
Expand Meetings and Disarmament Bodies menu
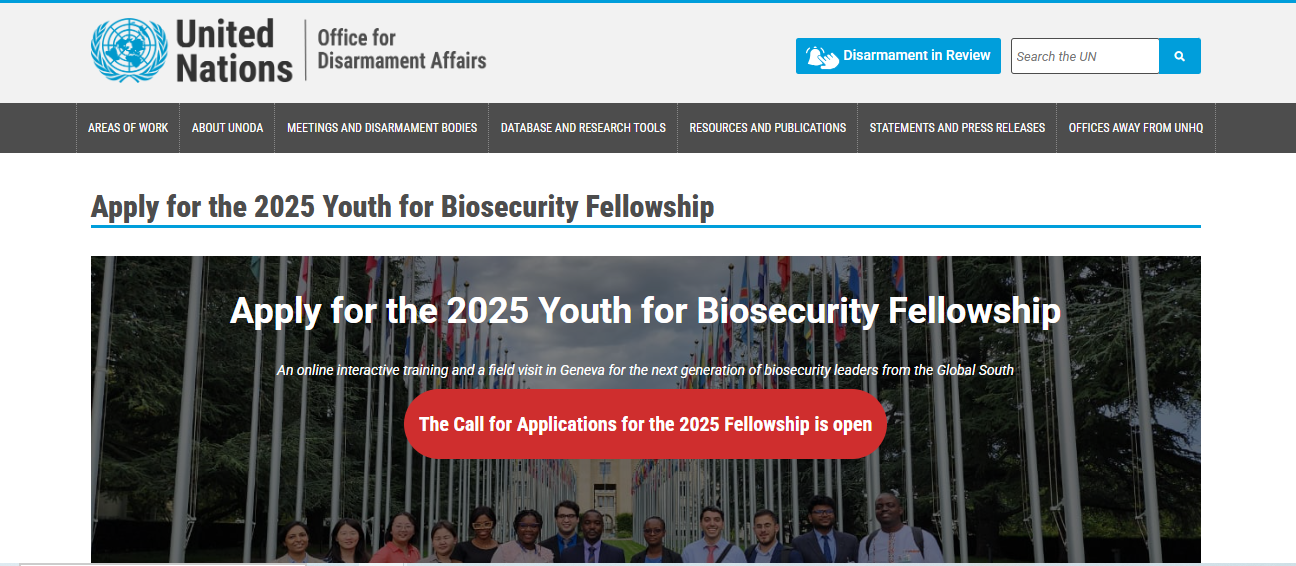[x=382, y=128]
